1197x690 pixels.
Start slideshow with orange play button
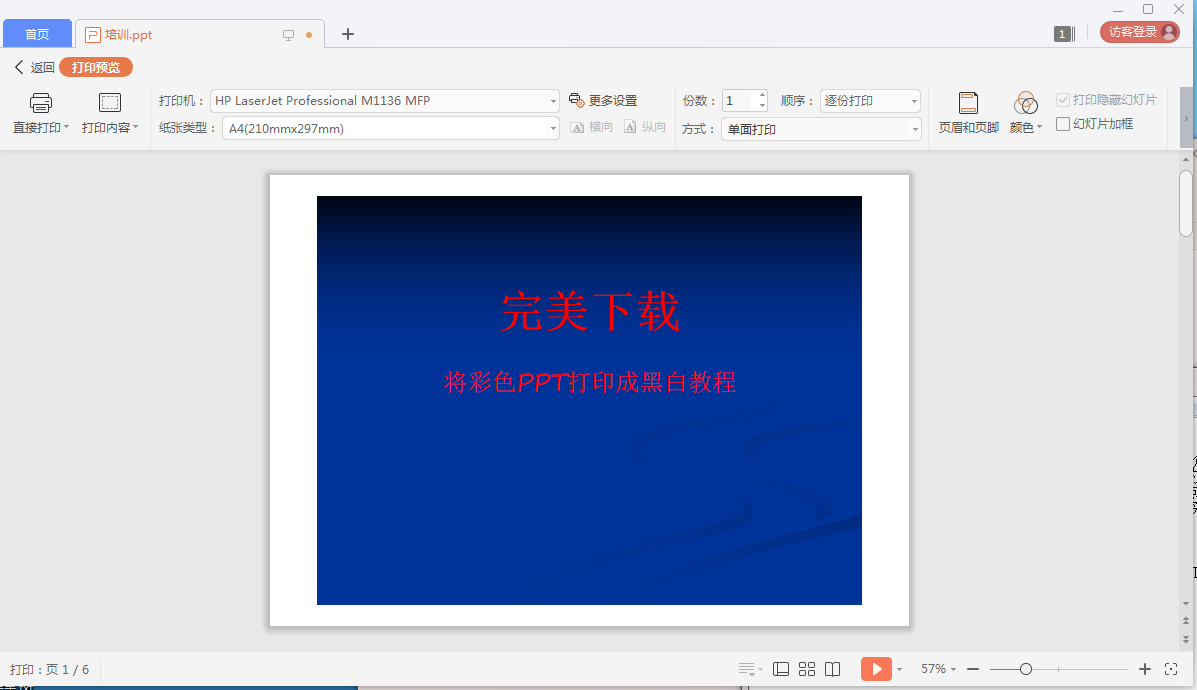[x=875, y=669]
